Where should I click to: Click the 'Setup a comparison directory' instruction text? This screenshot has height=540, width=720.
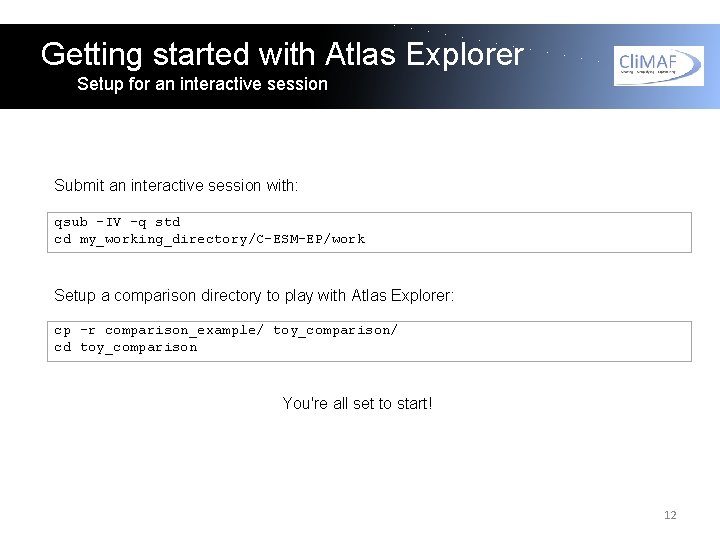(x=254, y=296)
